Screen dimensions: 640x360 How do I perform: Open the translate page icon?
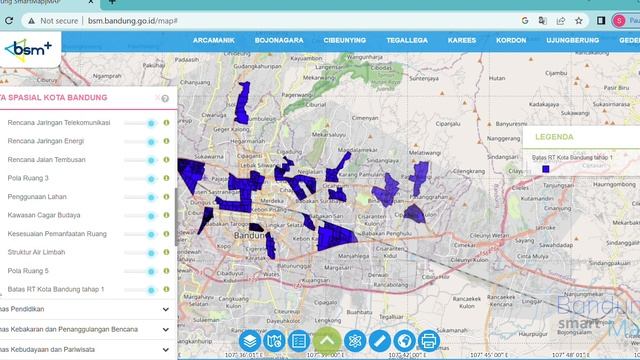(x=542, y=20)
